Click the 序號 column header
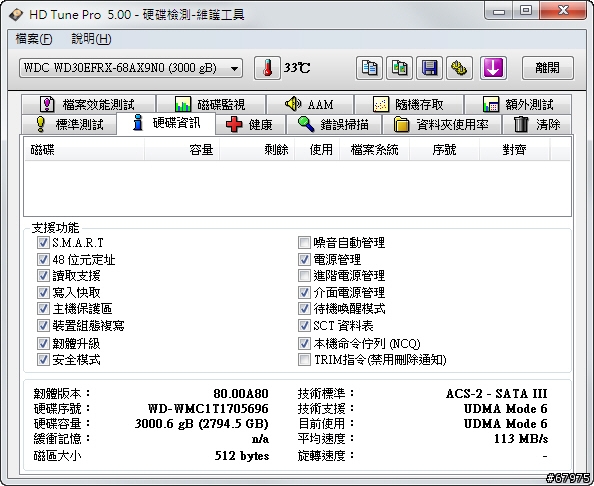The image size is (594, 486). [x=444, y=150]
